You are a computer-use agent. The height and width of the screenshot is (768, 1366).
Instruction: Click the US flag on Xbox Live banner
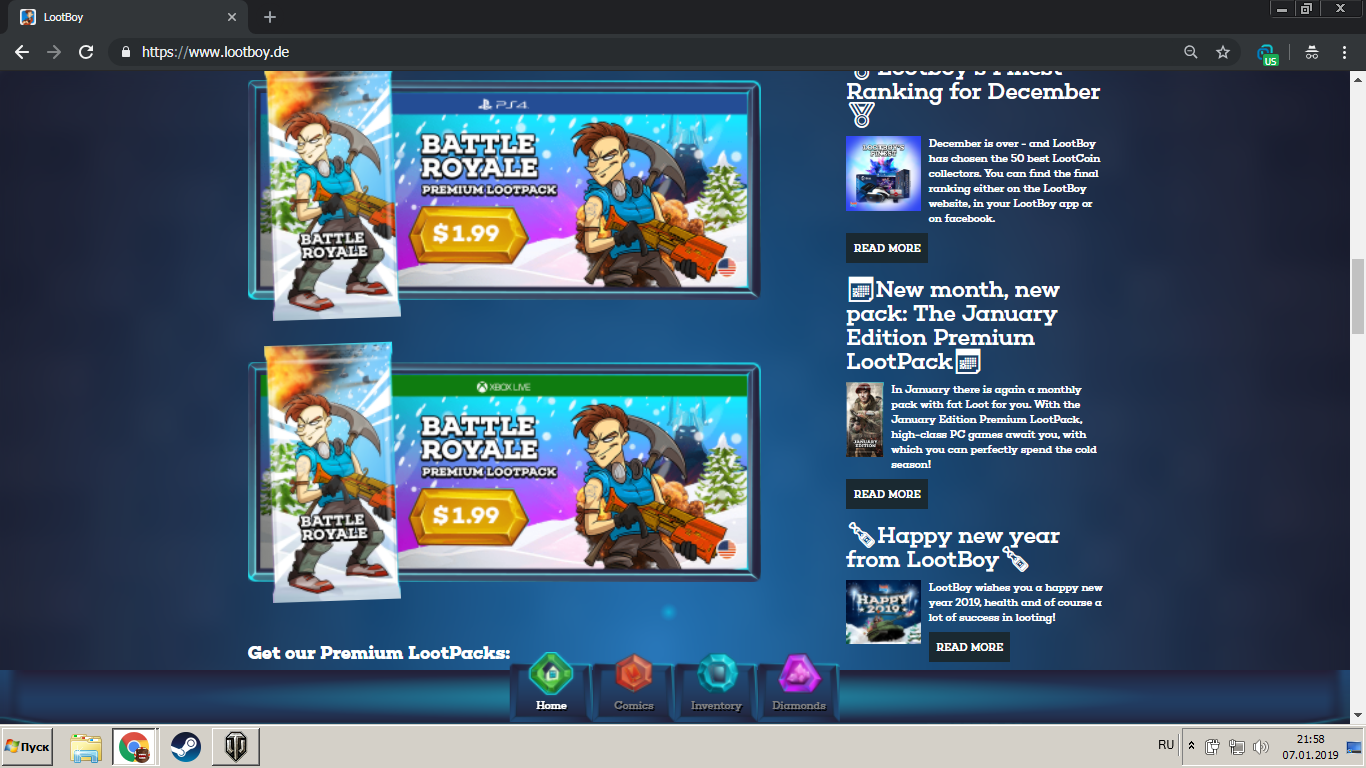726,549
